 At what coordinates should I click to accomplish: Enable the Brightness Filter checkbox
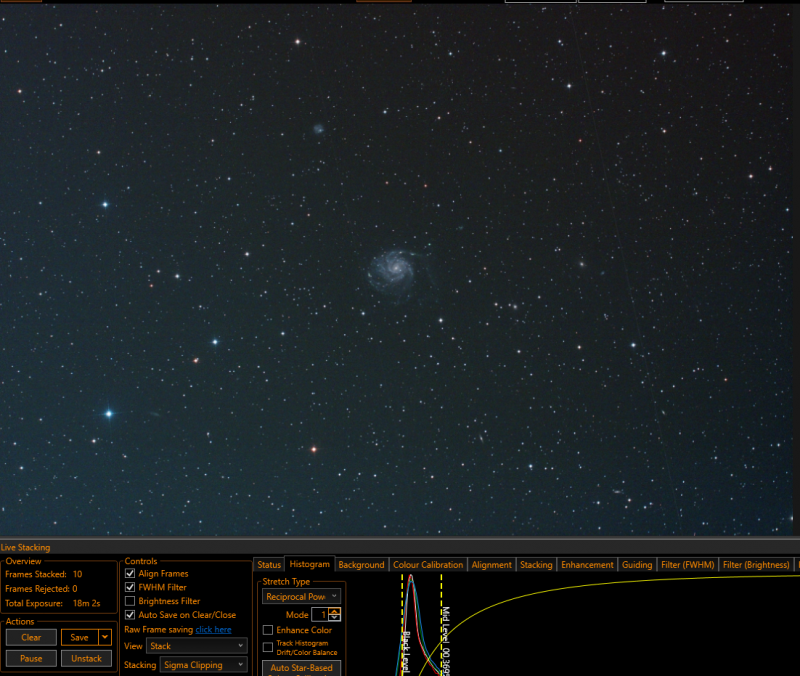130,601
